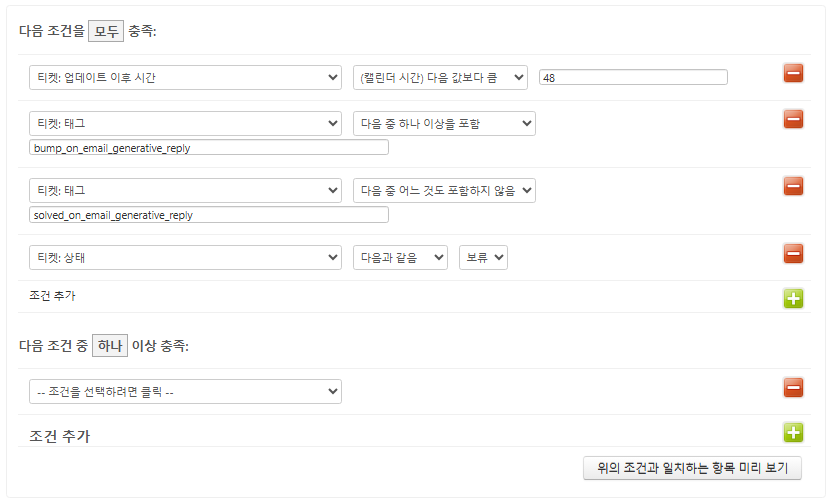Screen dimensions: 830x504
Task: Expand the '다음 중 어느 것도 포함하지 않음' dropdown
Action: coord(444,190)
